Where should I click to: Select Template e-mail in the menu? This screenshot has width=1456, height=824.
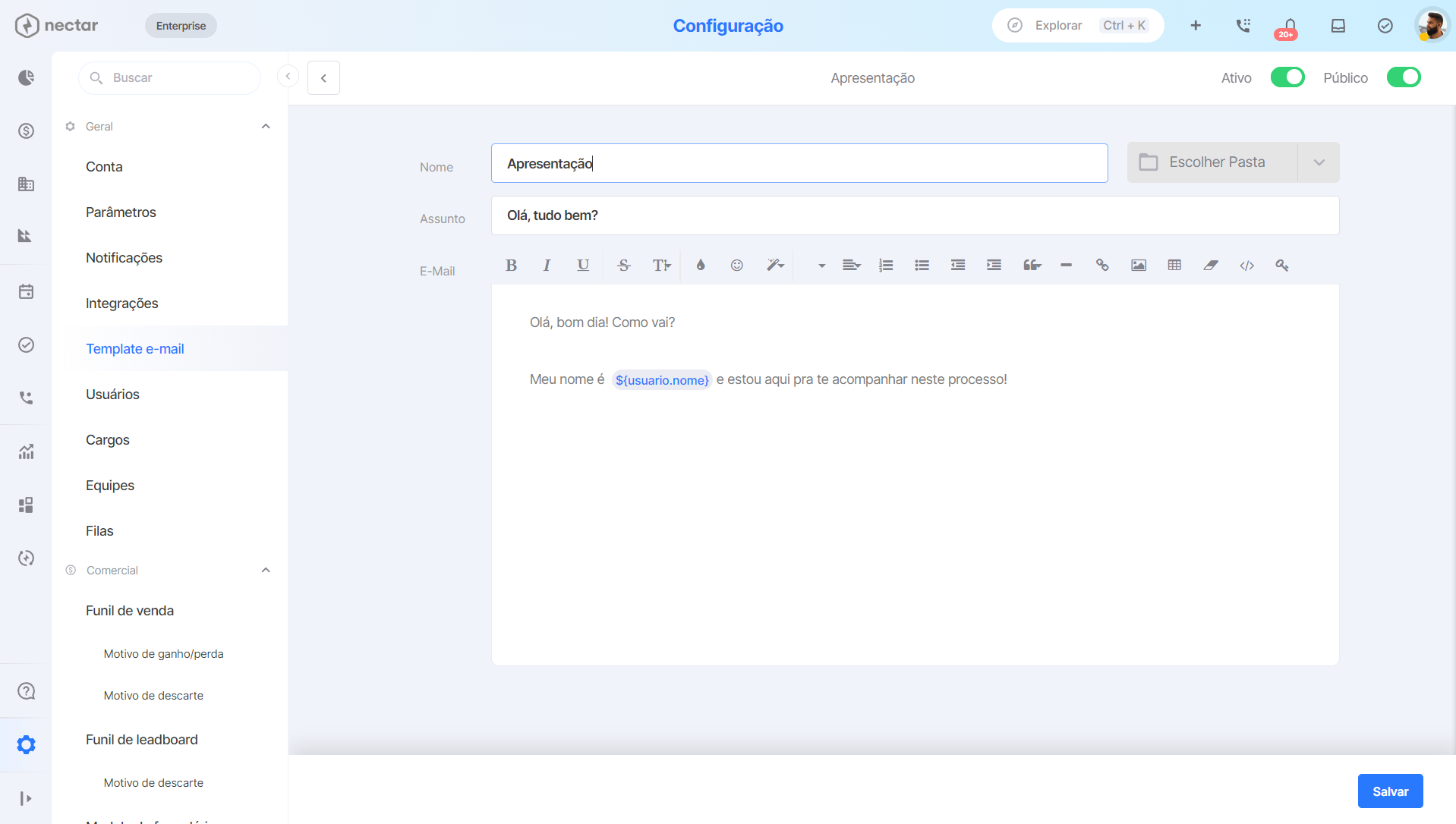135,349
